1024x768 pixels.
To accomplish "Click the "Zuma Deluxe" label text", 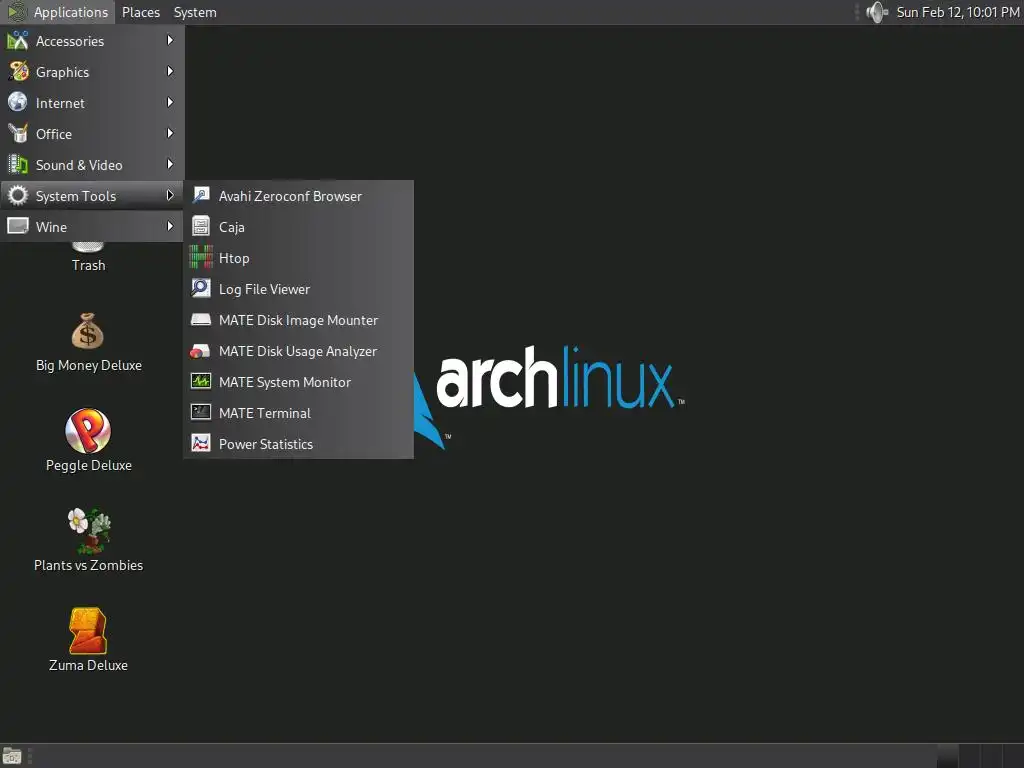I will point(88,665).
